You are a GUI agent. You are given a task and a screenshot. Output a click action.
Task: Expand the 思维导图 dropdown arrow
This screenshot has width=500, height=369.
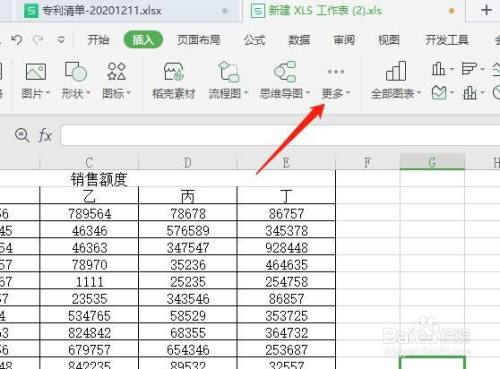308,93
